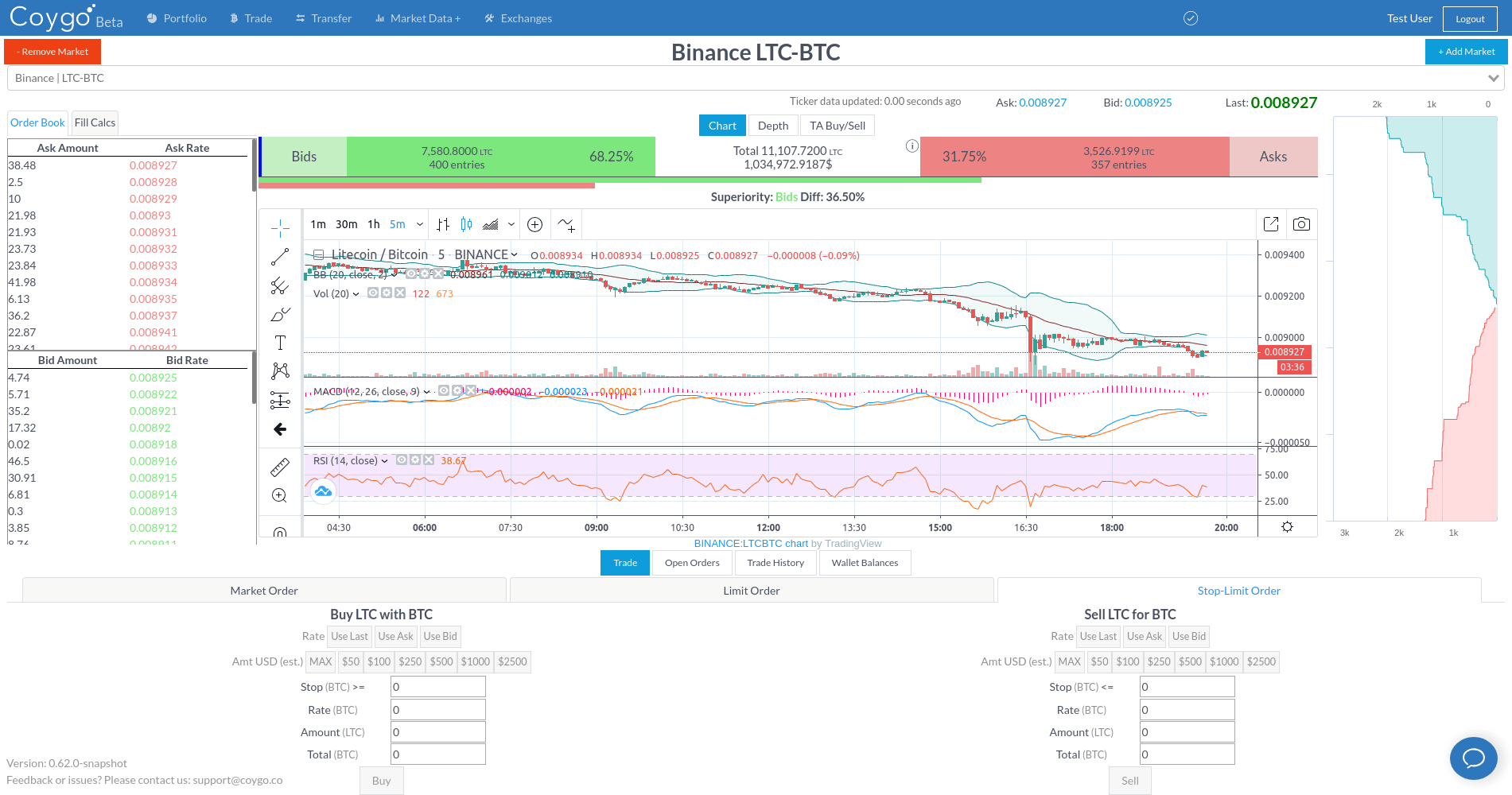Choose the area chart style icon
Image resolution: width=1512 pixels, height=795 pixels.
491,225
